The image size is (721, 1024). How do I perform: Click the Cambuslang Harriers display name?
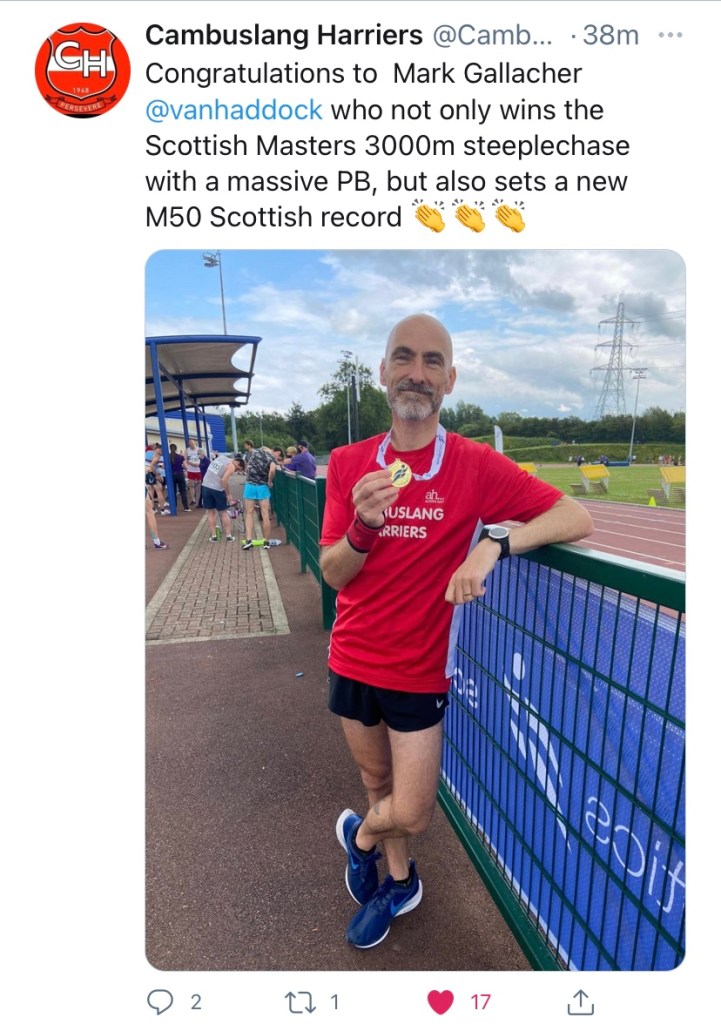pyautogui.click(x=284, y=35)
